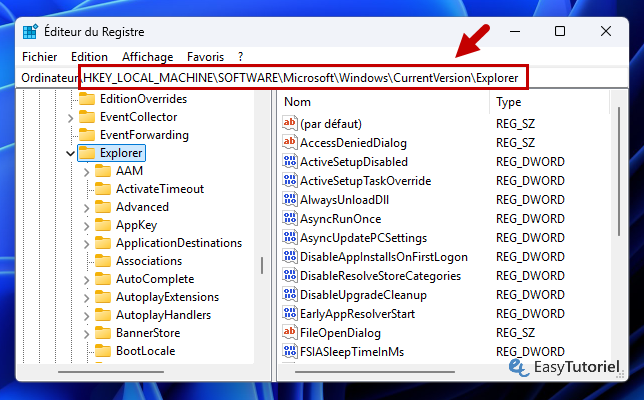Expand the AppKey subkey
This screenshot has height=400, width=644.
click(86, 226)
